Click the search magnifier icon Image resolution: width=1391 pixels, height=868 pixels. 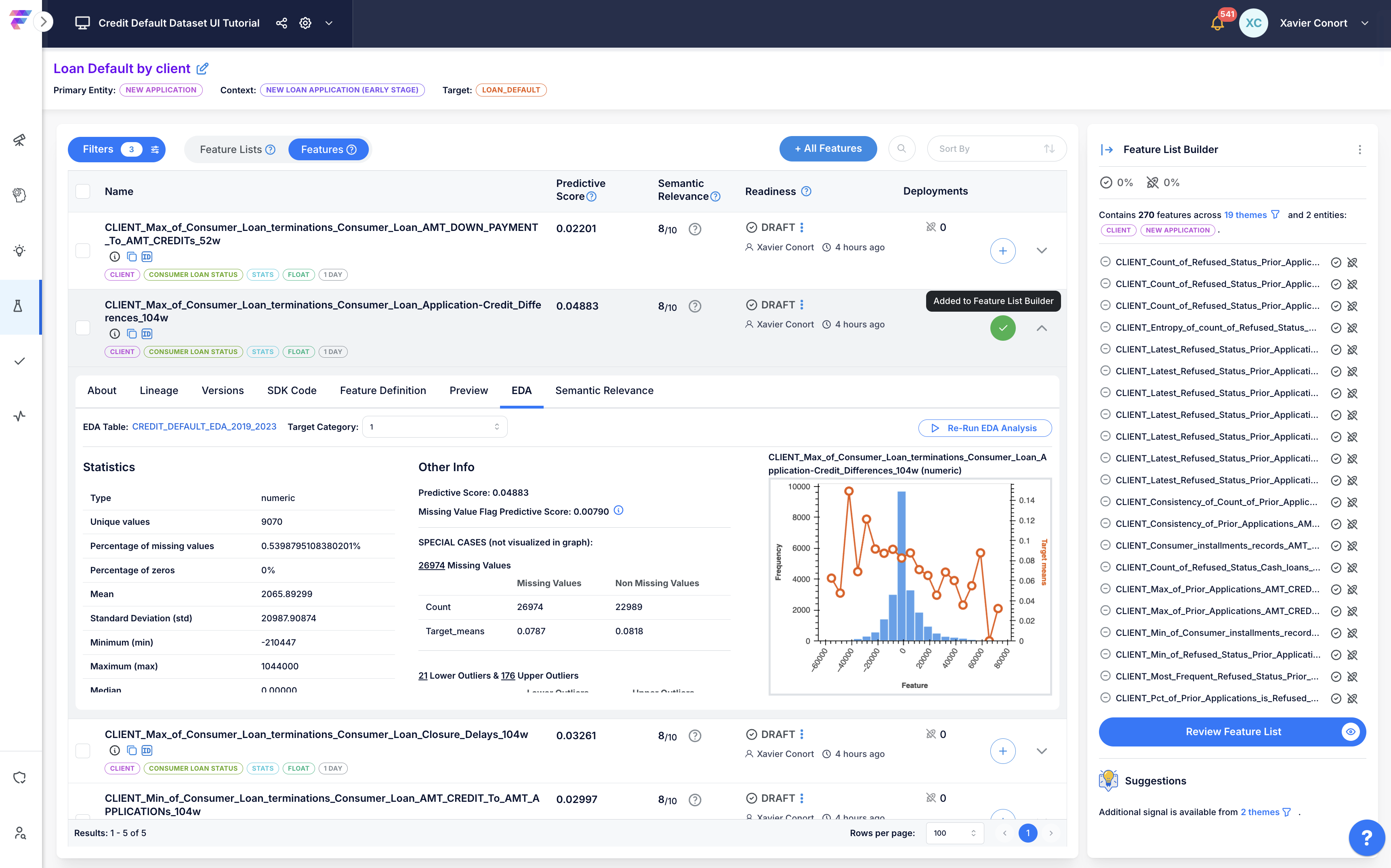901,149
